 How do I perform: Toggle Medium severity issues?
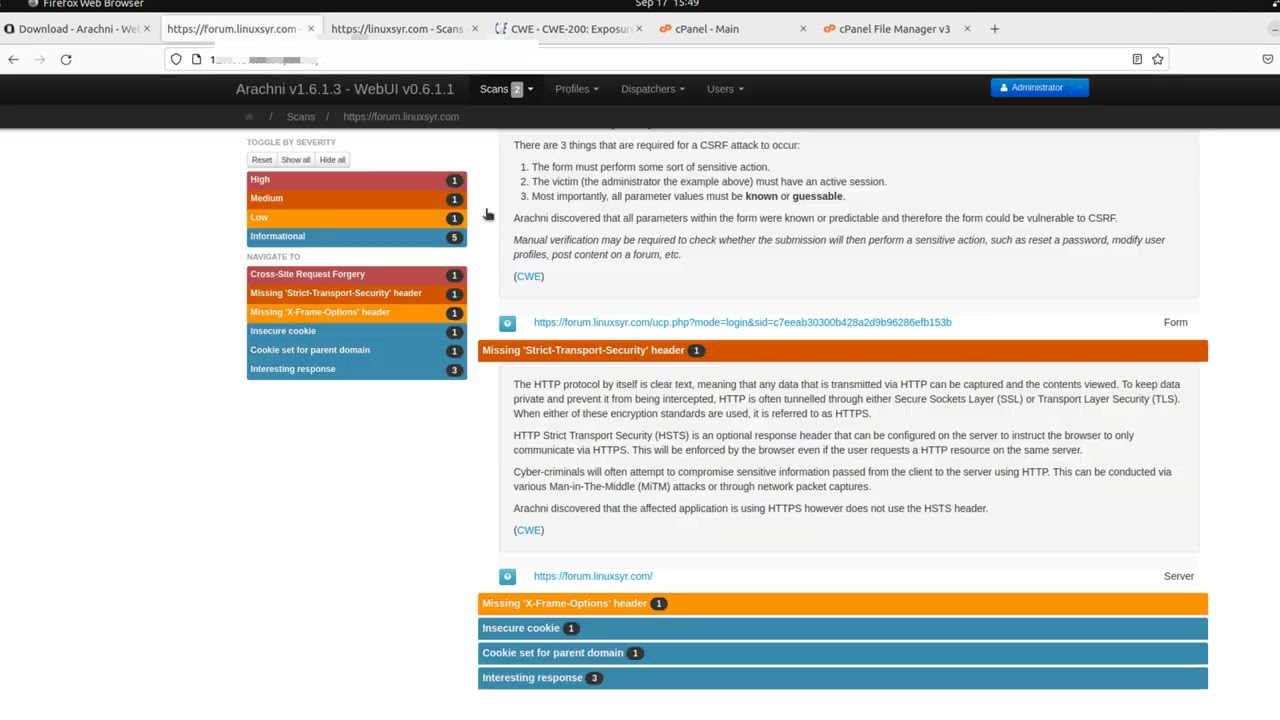tap(357, 199)
